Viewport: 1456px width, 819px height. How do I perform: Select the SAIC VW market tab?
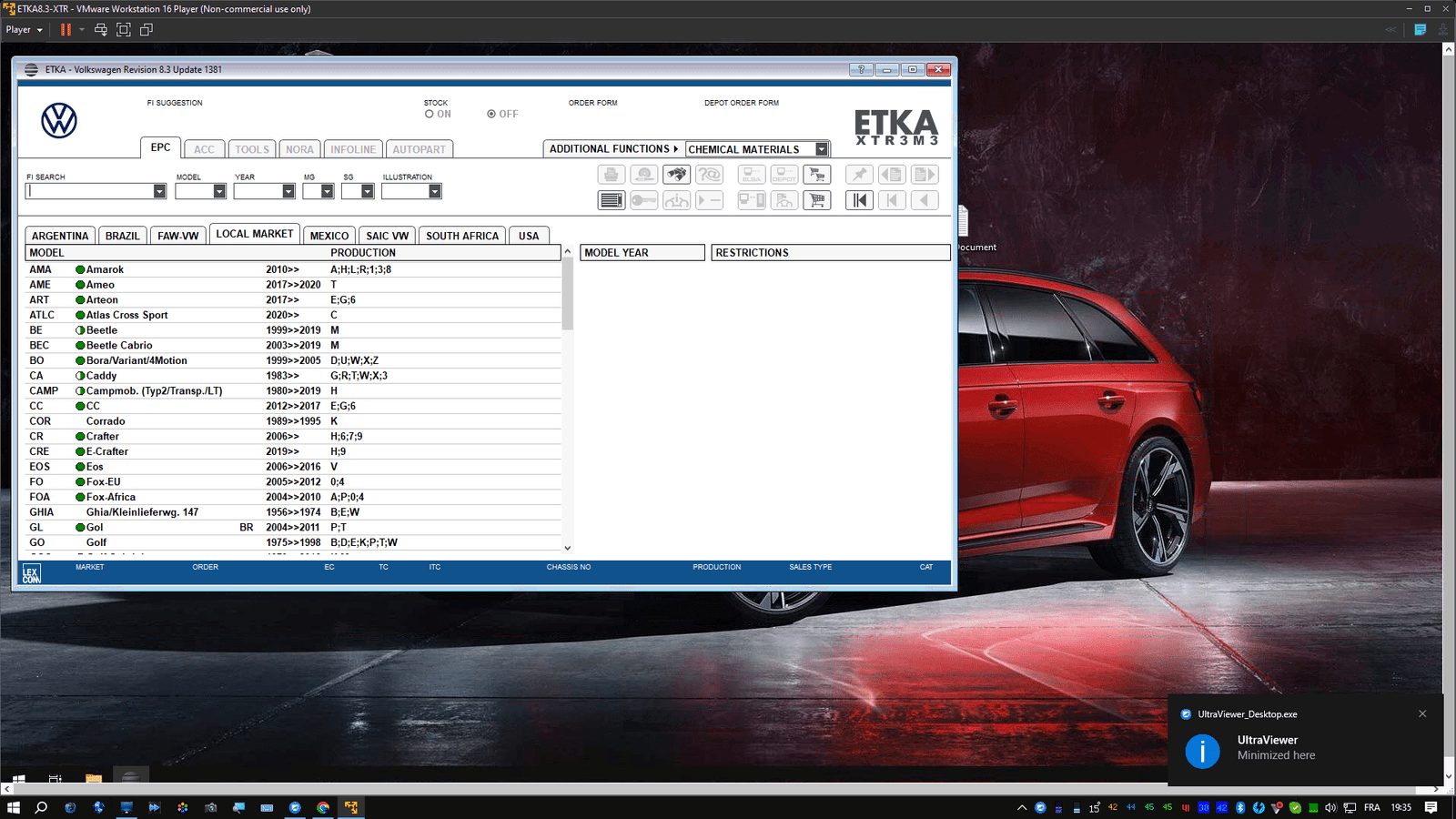[x=388, y=236]
